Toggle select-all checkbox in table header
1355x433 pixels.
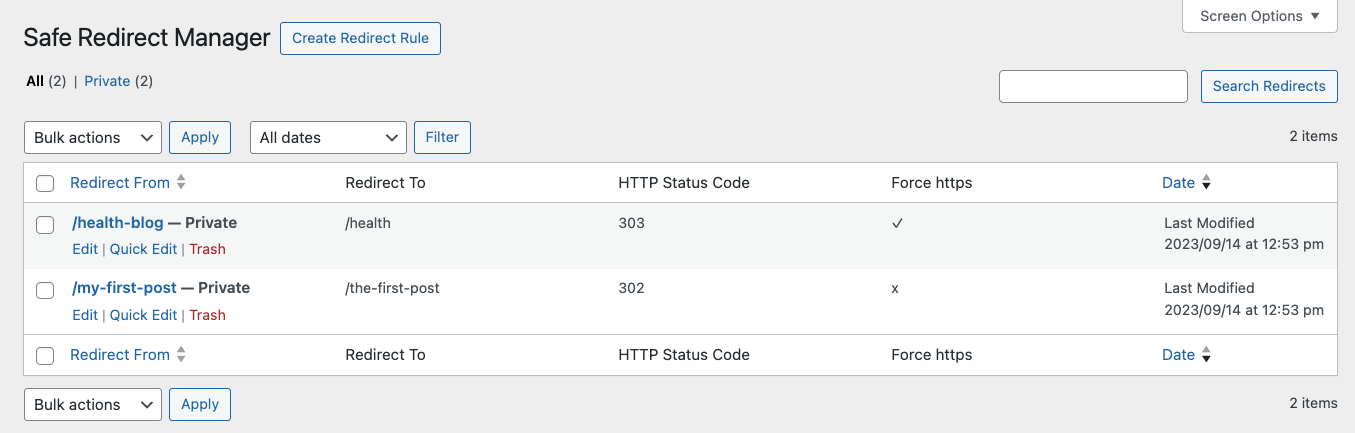pyautogui.click(x=45, y=183)
